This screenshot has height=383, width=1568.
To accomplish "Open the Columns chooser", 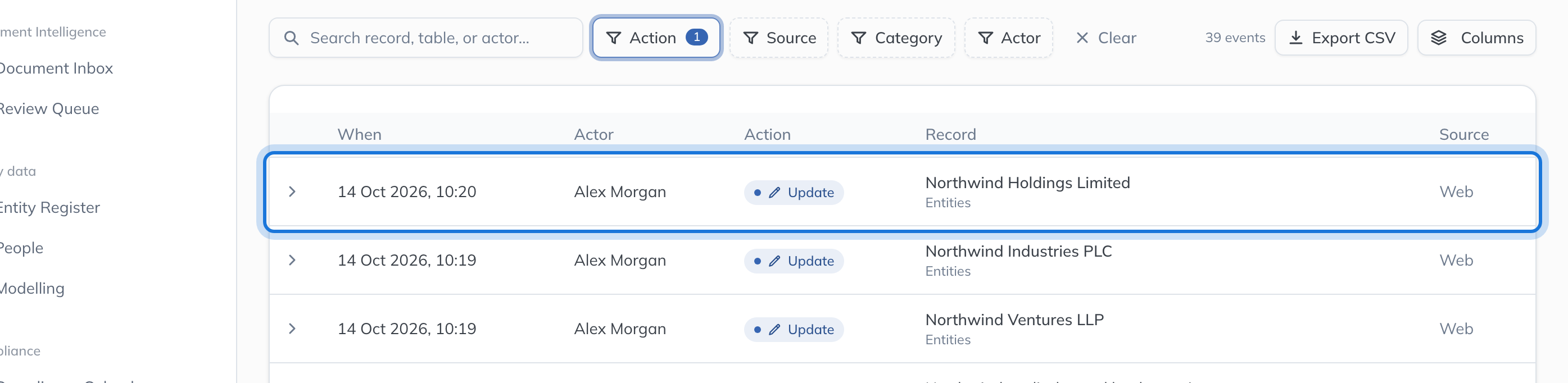I will [x=1476, y=38].
